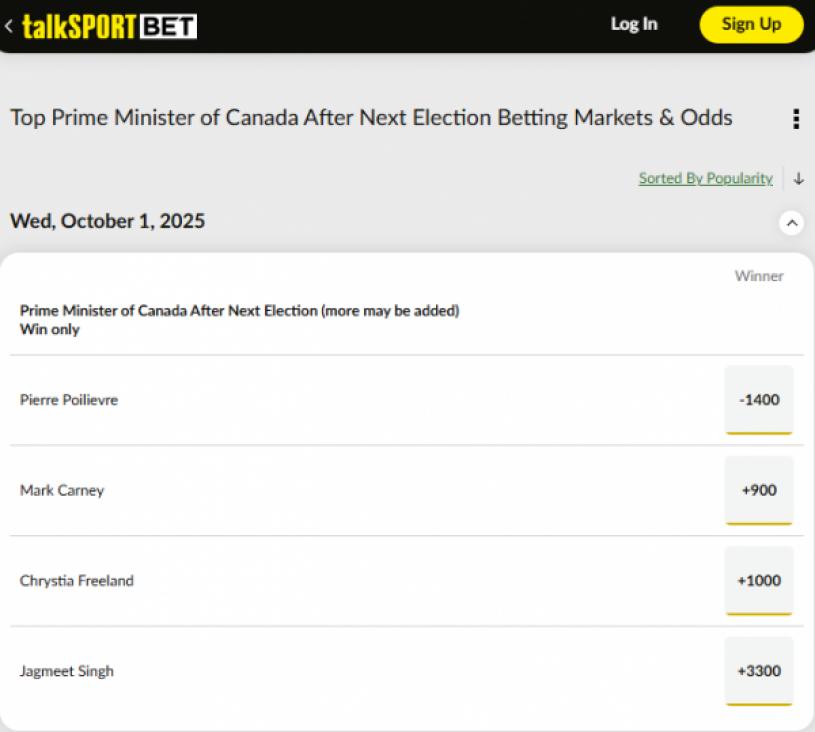Open the three-dot options menu

795,119
